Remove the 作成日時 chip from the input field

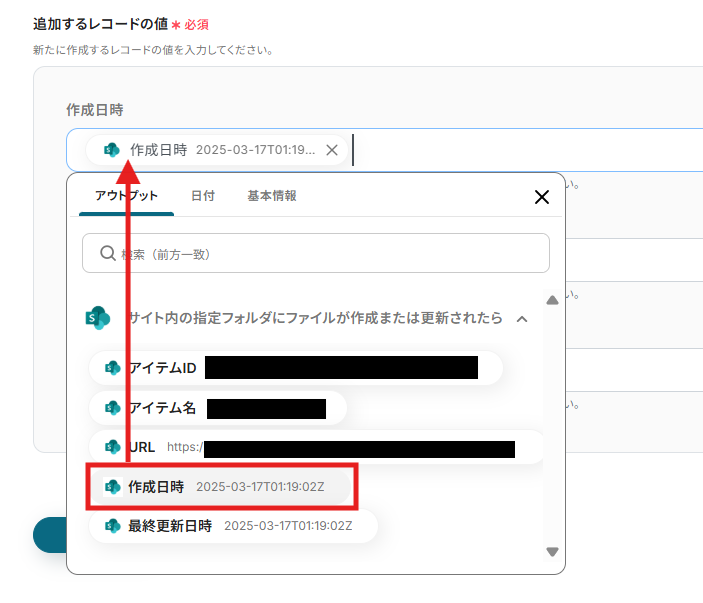point(332,150)
